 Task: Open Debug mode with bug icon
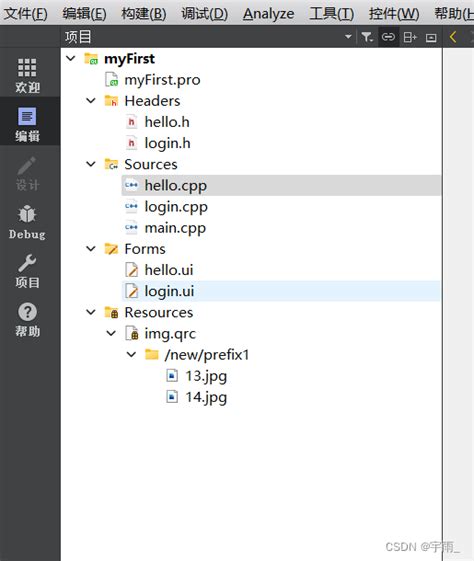click(28, 222)
